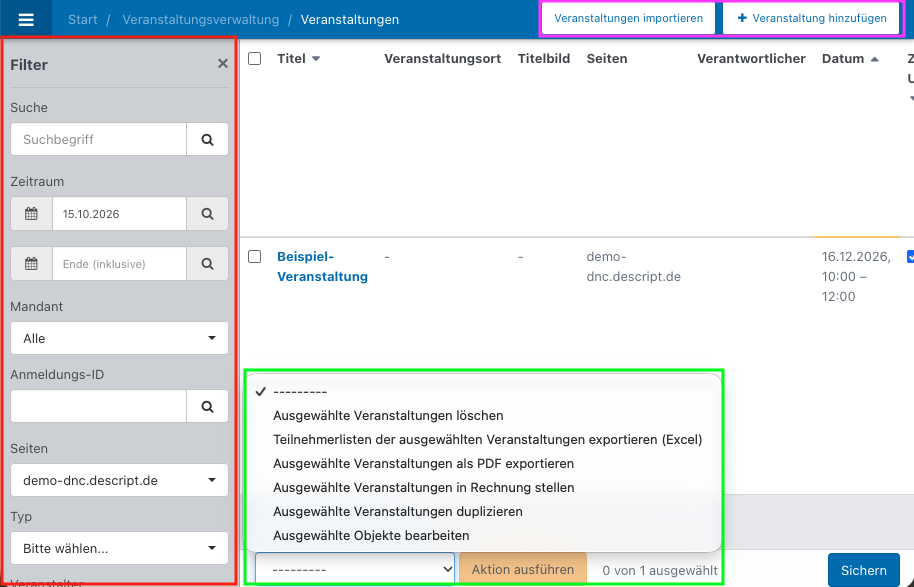Click the Suche magnifier icon
Screen dimensions: 914x587
[x=208, y=139]
